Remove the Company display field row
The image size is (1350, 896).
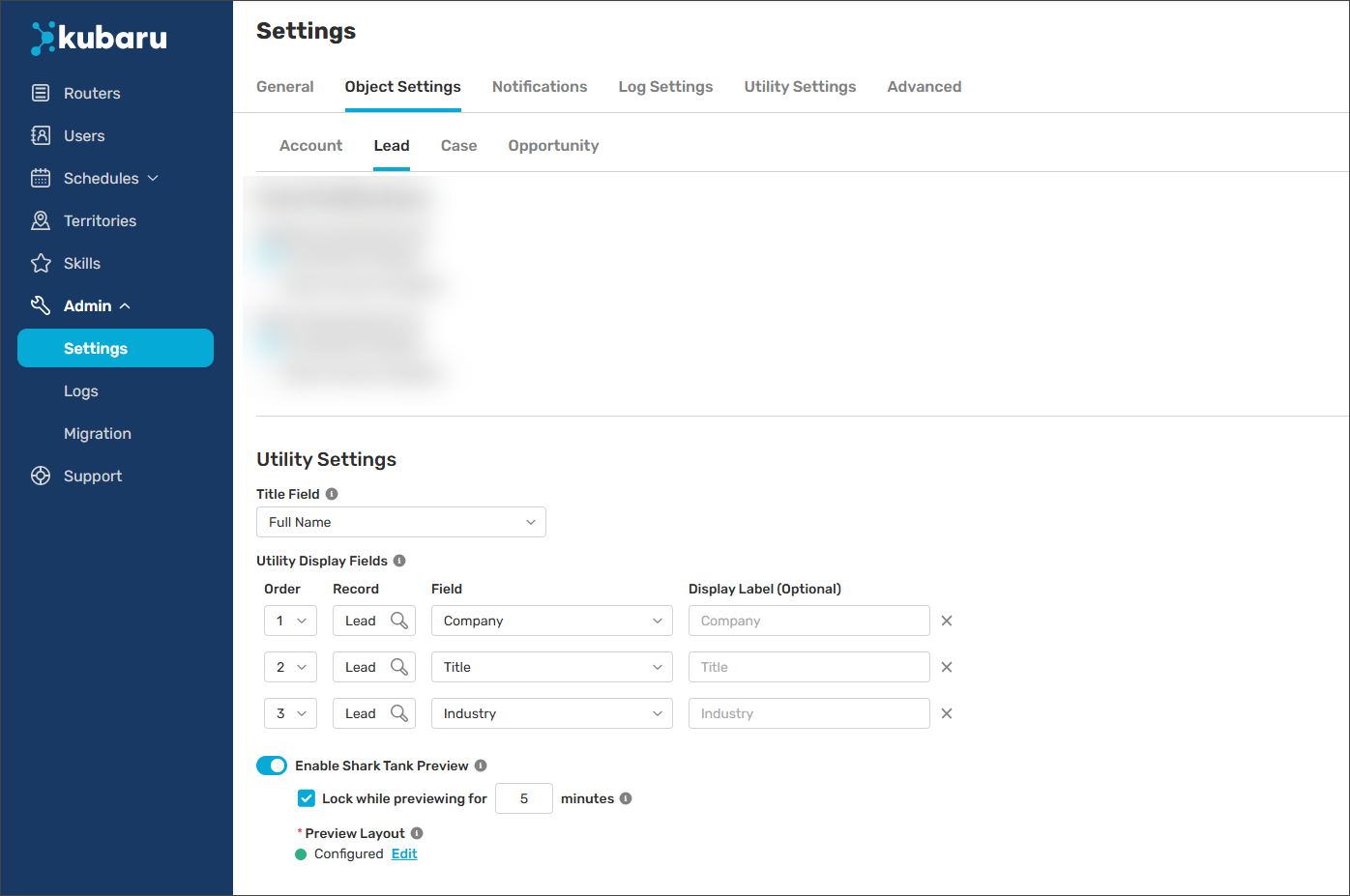(x=947, y=621)
